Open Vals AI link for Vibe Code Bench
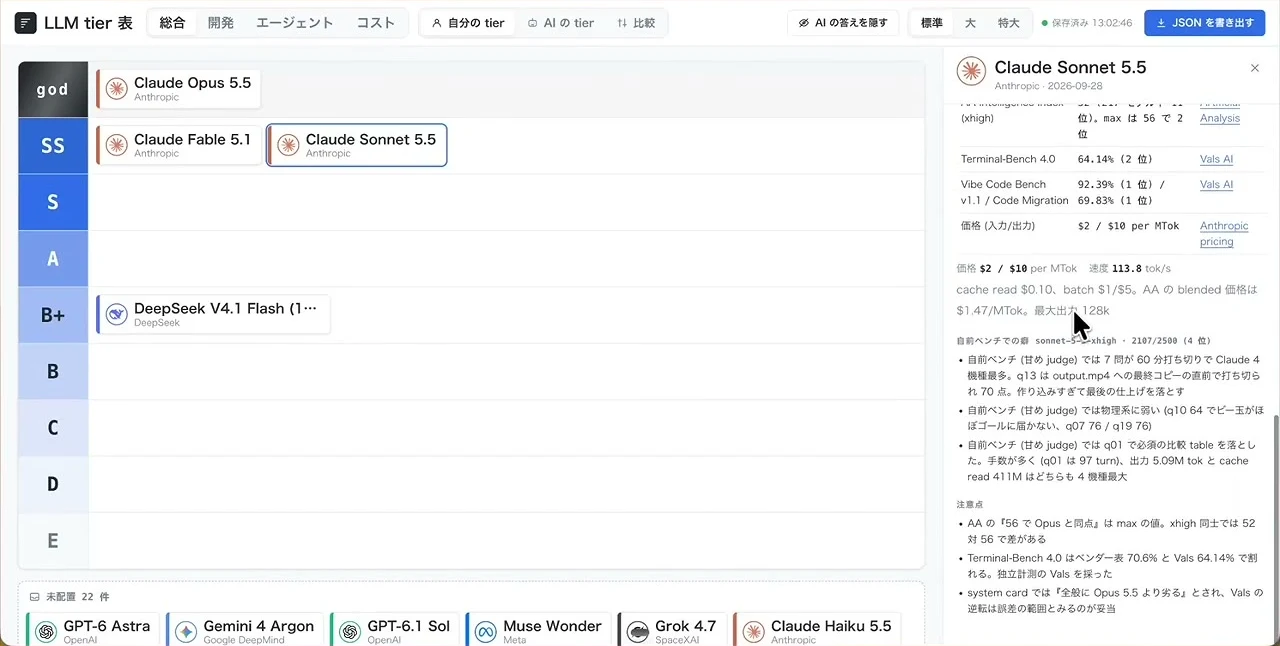 [1216, 184]
